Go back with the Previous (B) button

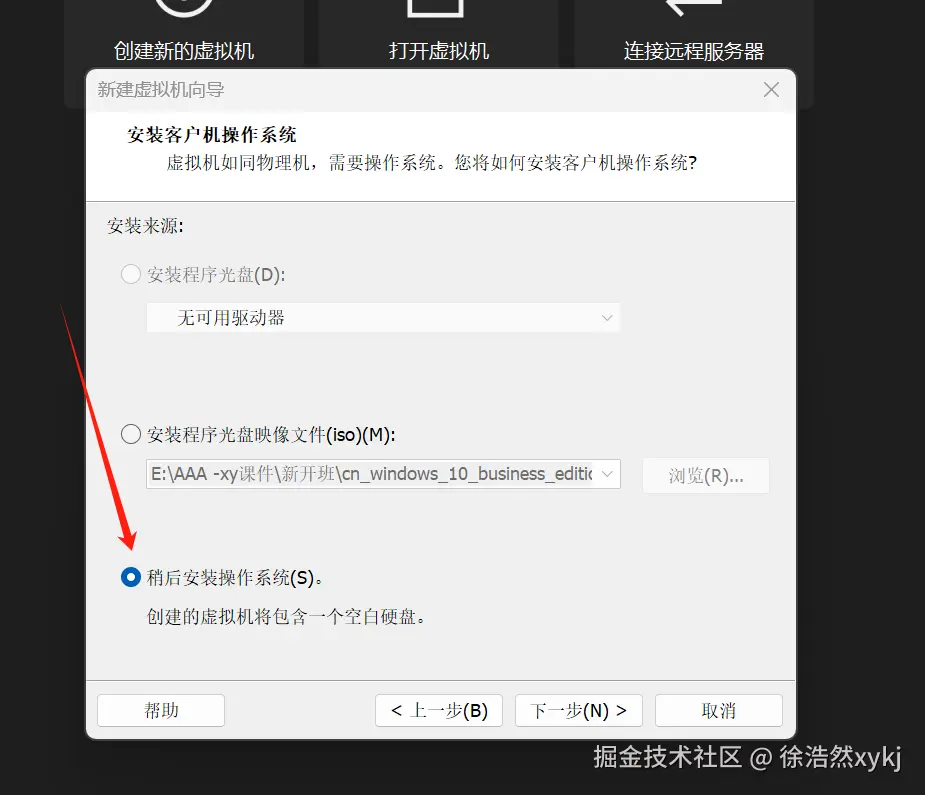[439, 710]
